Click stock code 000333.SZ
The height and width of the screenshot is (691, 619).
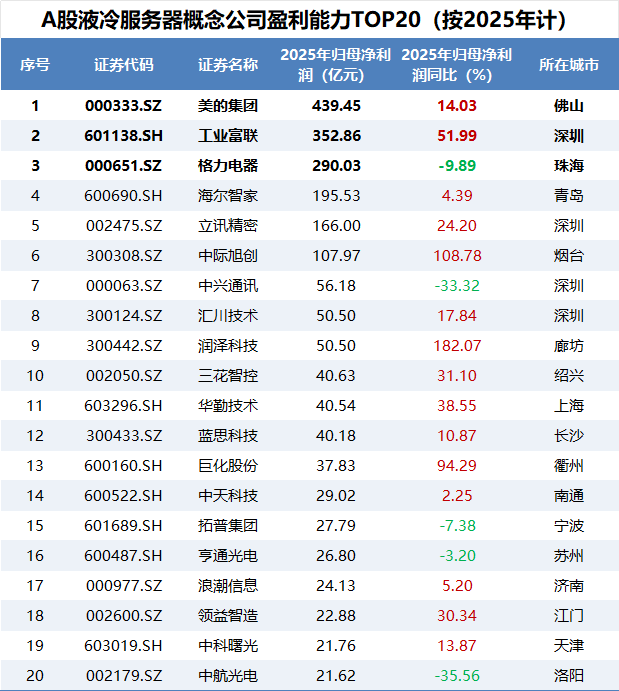123,106
